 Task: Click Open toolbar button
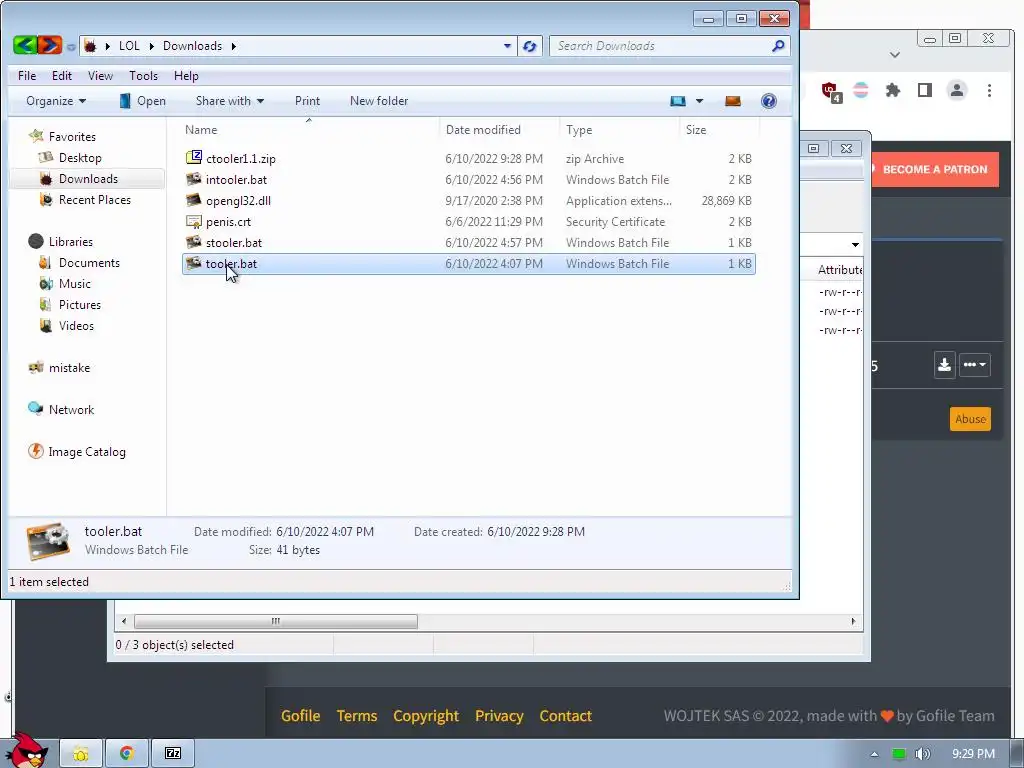pos(142,101)
